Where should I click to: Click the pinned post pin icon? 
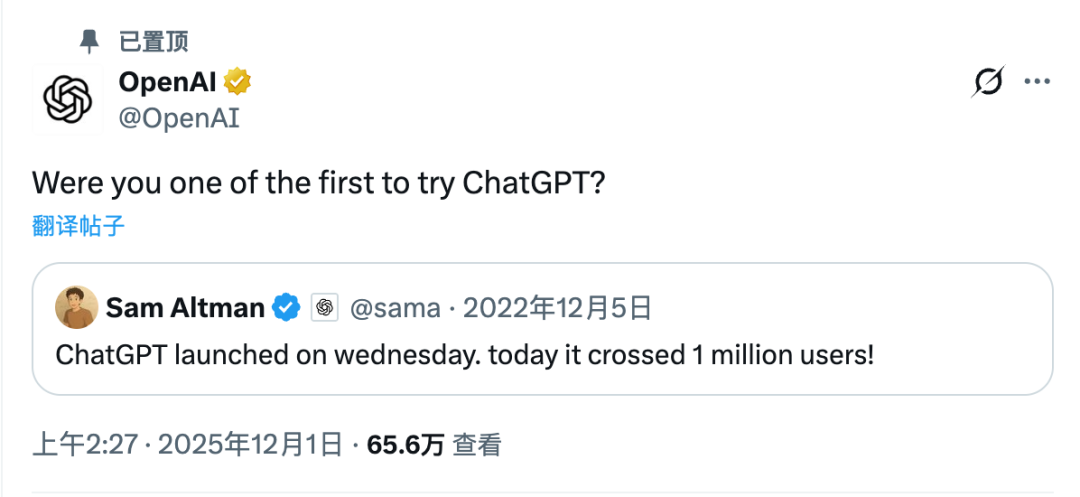pyautogui.click(x=89, y=41)
